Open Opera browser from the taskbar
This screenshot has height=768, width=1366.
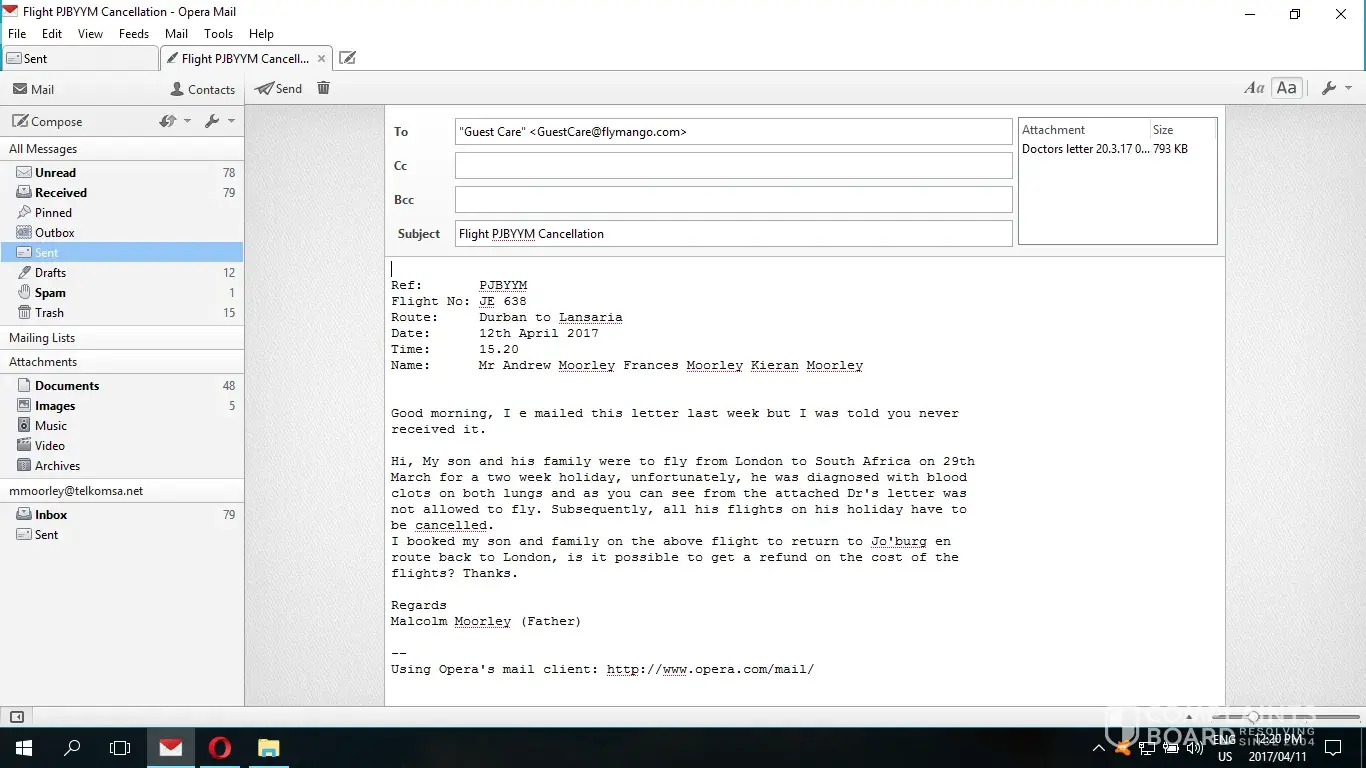219,748
